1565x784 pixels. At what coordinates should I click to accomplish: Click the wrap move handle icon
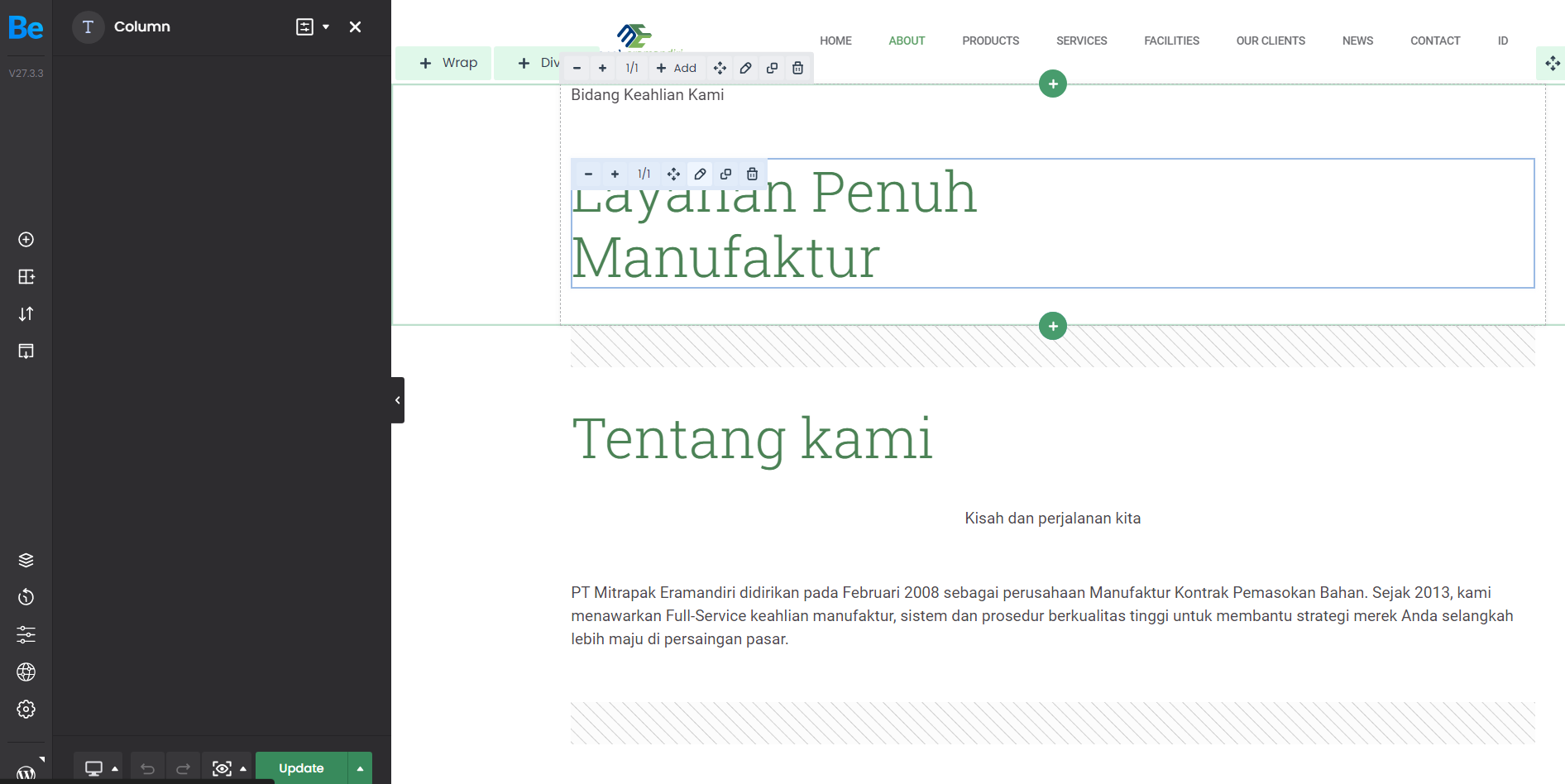click(x=720, y=68)
